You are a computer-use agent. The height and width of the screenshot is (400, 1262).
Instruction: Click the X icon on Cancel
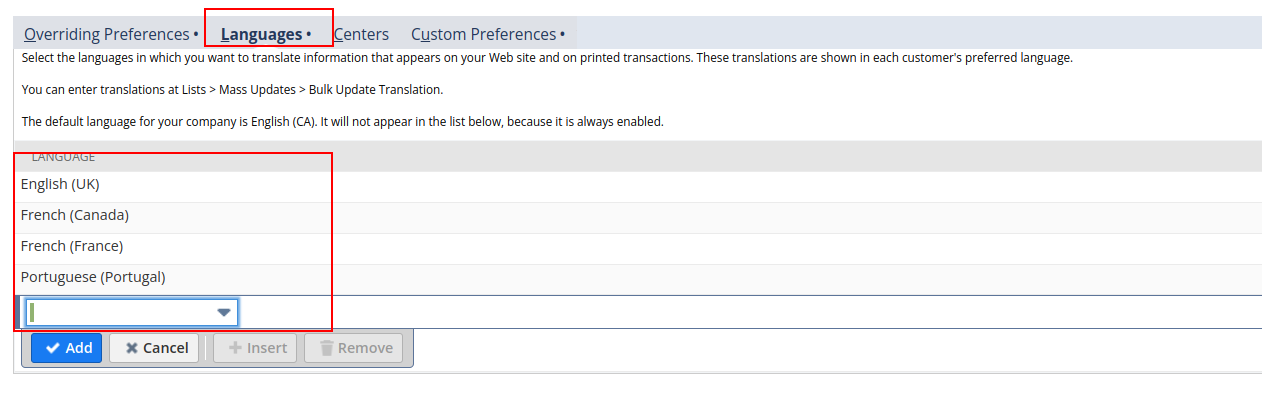pos(131,348)
